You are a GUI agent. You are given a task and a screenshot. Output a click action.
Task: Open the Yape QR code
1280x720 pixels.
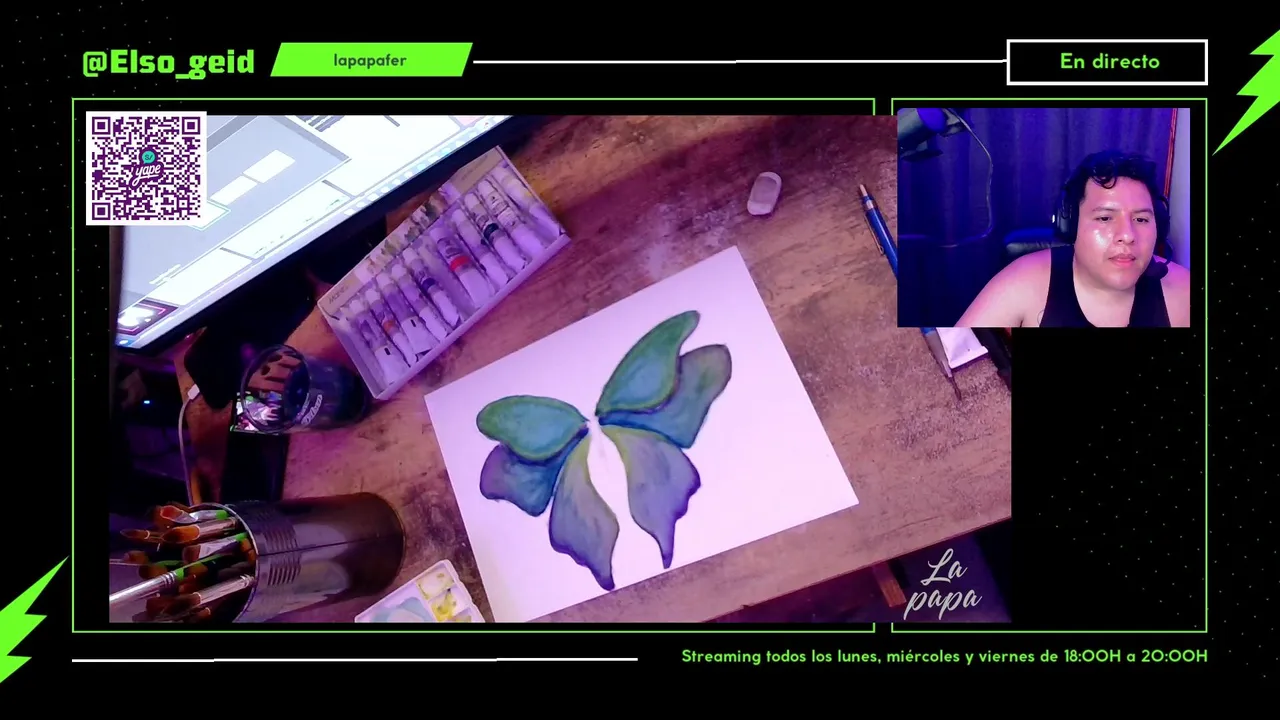[146, 168]
